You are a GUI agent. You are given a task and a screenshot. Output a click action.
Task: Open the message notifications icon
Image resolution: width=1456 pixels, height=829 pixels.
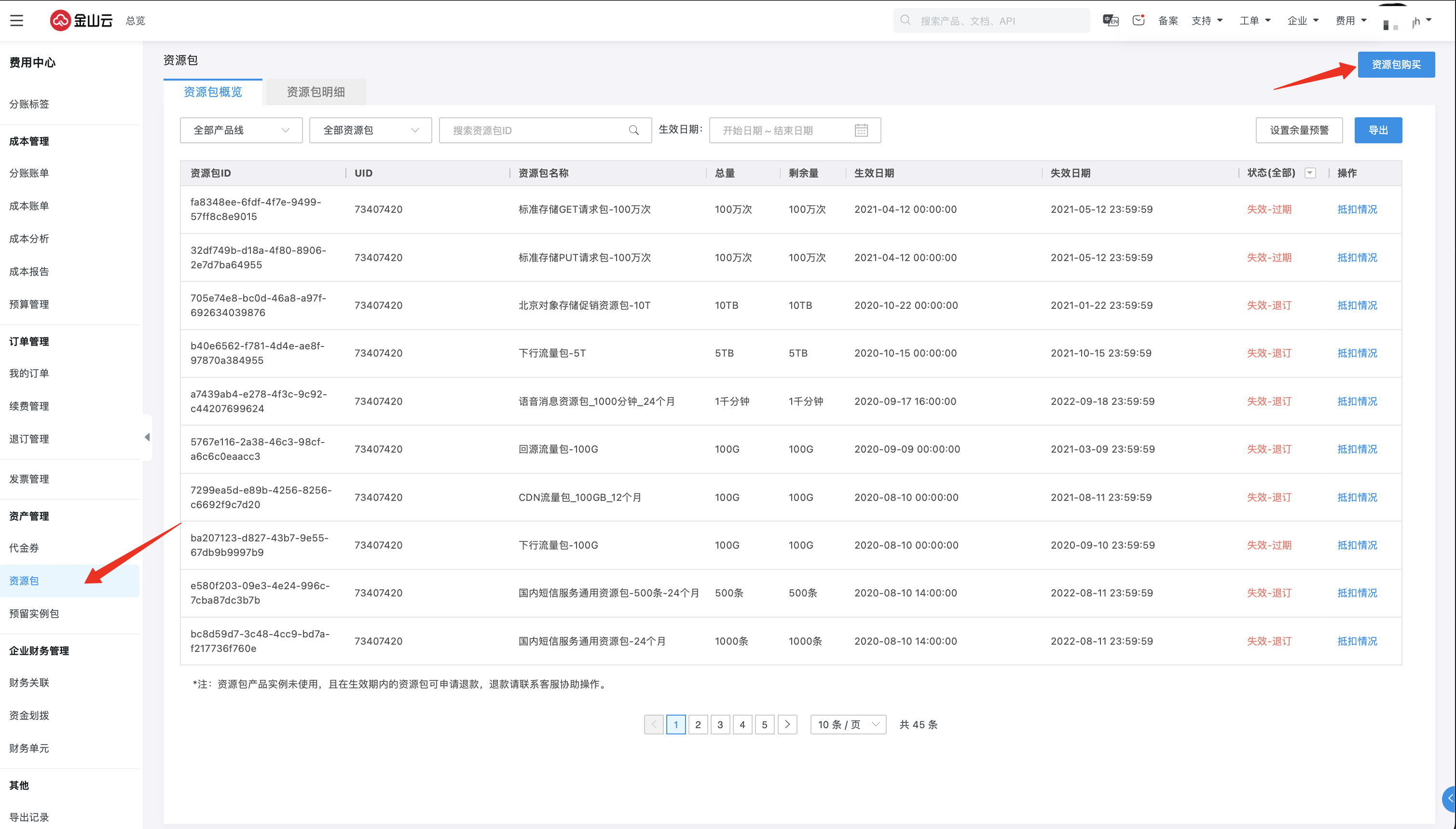pos(1138,20)
